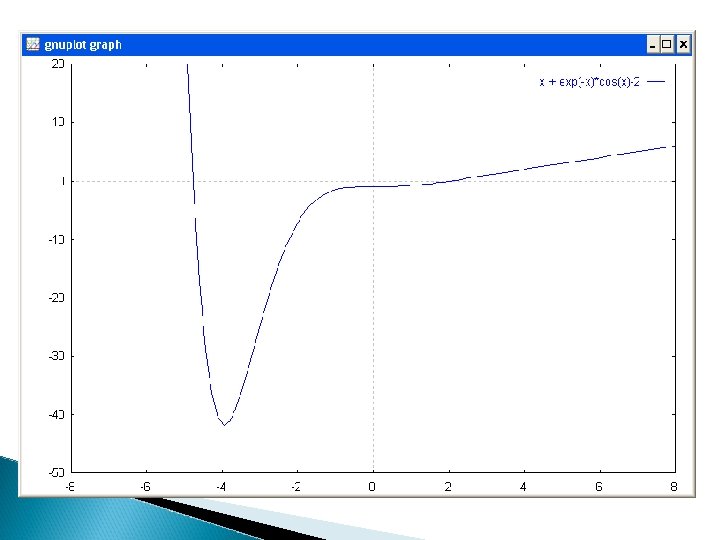Click the x-axis label 2
Viewport: 720px width, 540px height.
[448, 487]
